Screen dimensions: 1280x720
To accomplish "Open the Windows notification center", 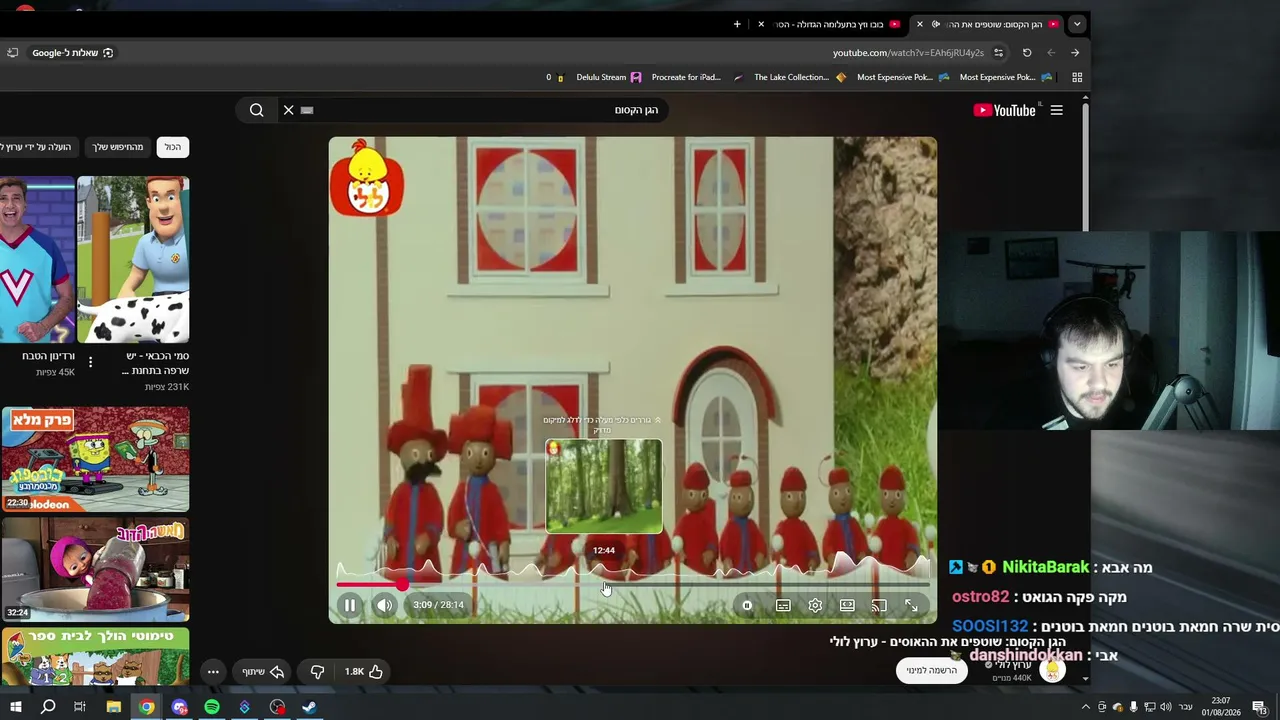I will [1260, 707].
